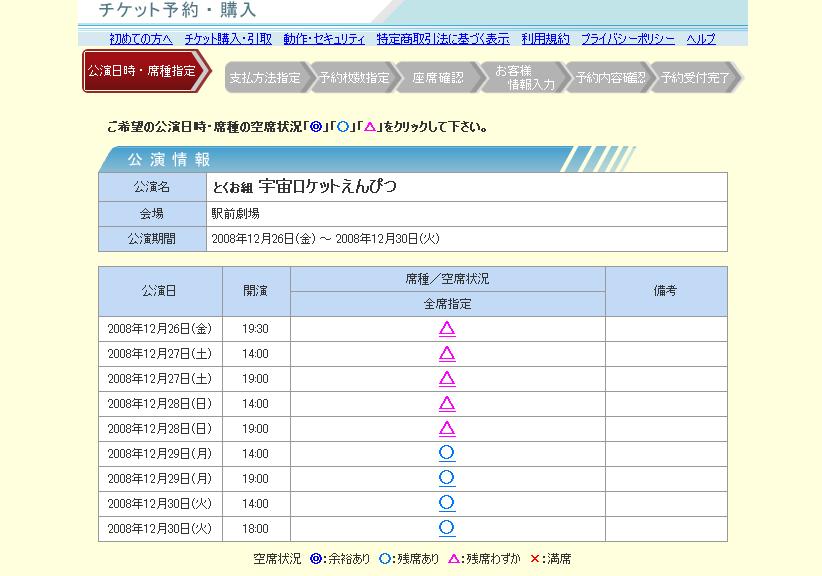This screenshot has width=822, height=576.
Task: Click the 公演情報 section header
Action: [169, 159]
